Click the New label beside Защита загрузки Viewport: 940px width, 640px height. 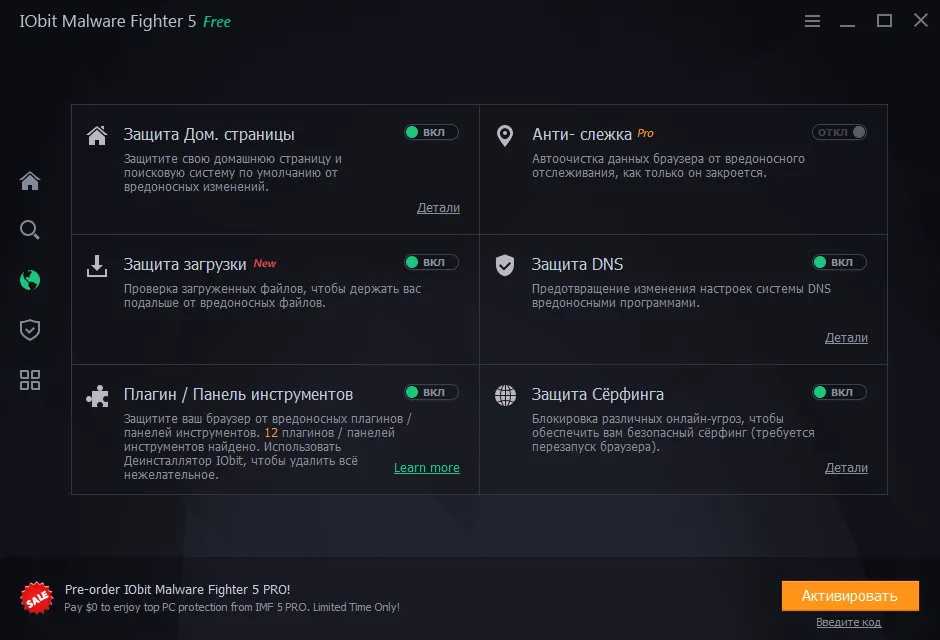[x=264, y=263]
